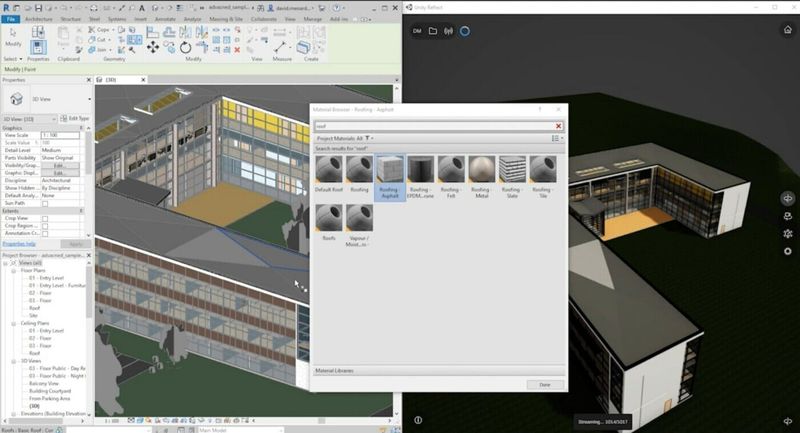800x433 pixels.
Task: Open the 3D View type selector dropdown
Action: tap(89, 99)
